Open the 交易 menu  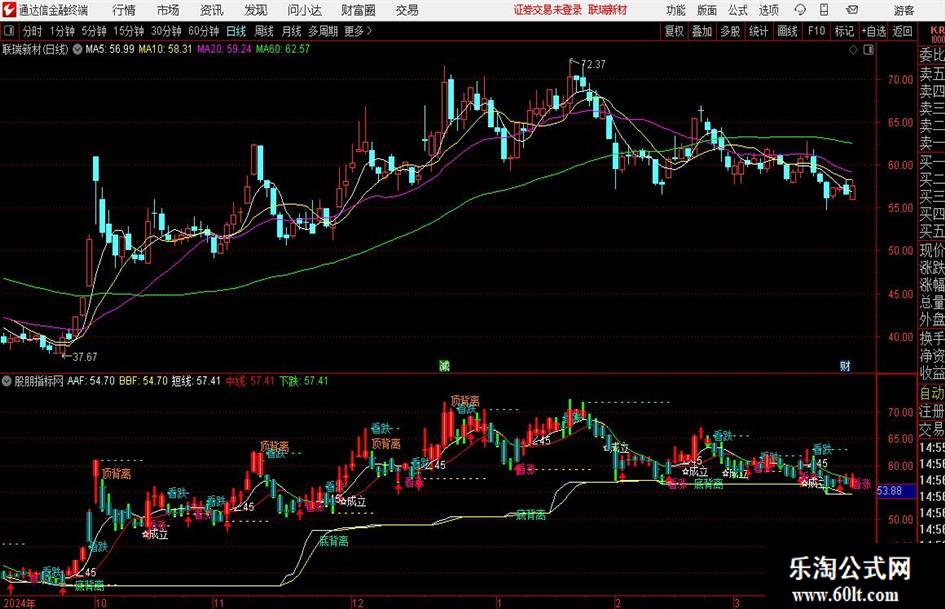[407, 10]
